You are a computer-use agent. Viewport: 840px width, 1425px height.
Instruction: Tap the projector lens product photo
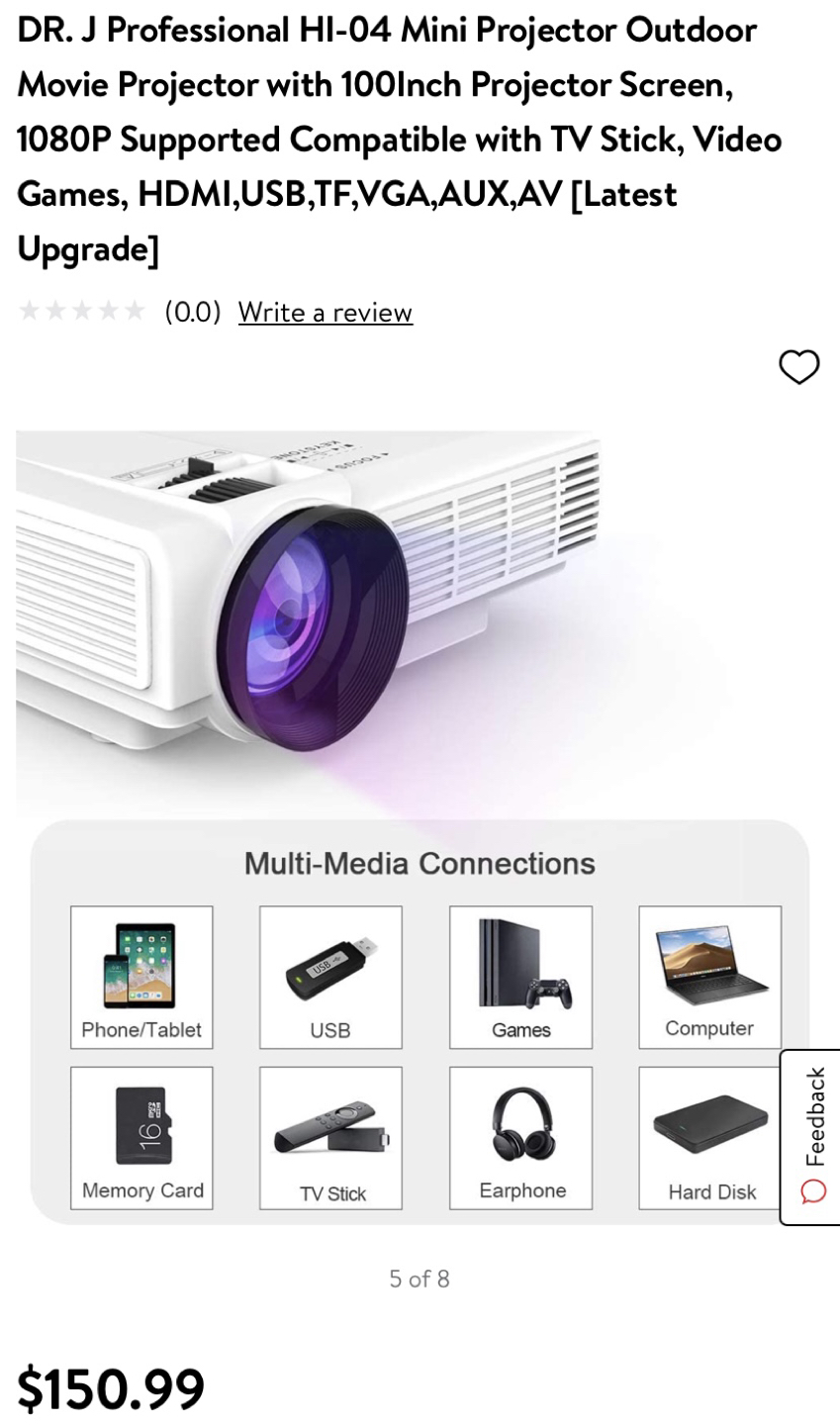point(317,623)
